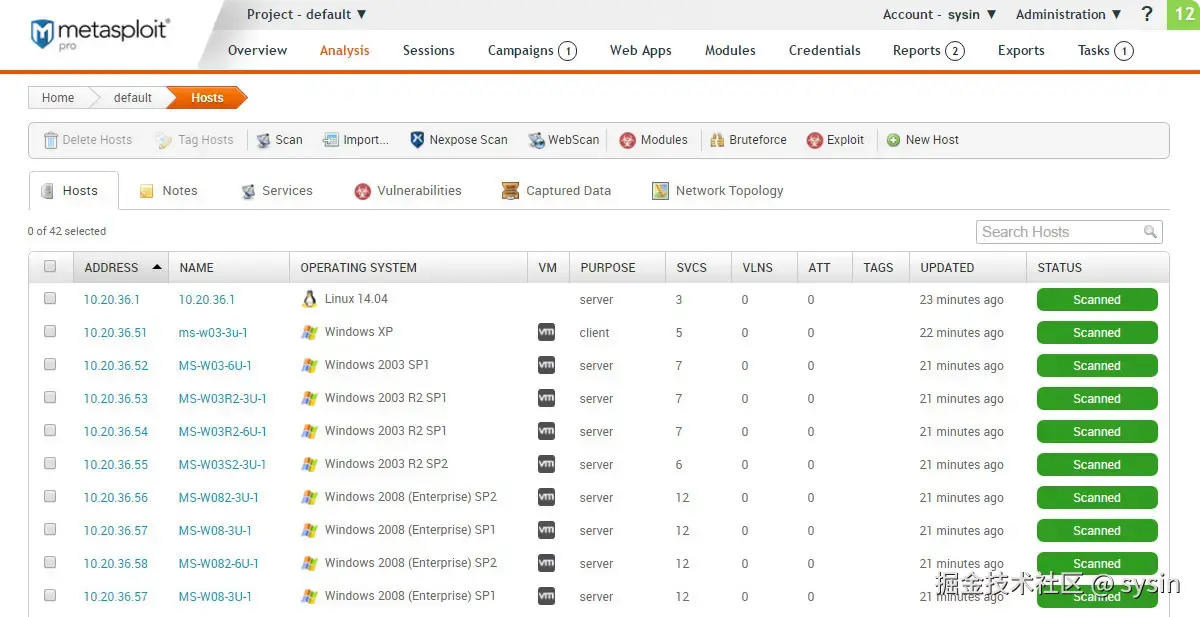Open the help question mark icon

pos(1147,14)
